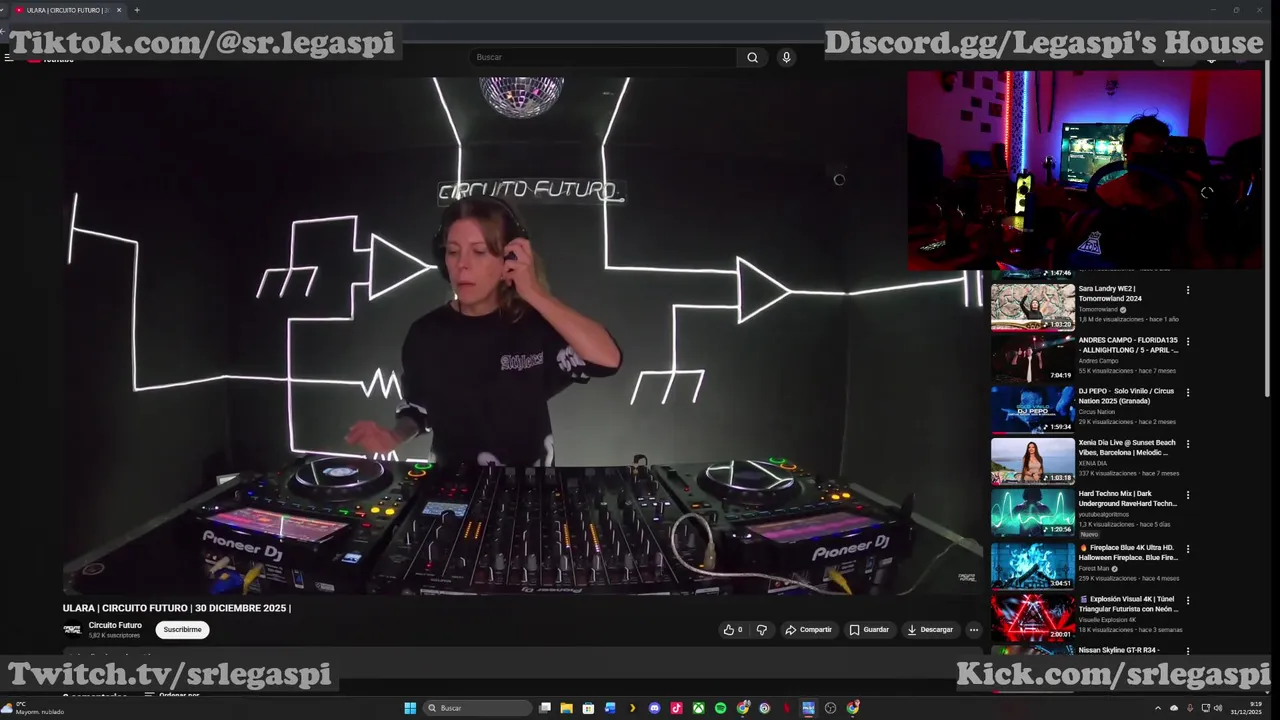Open options menu for Explosión Visual 4K video
1280x720 pixels.
tap(1188, 600)
